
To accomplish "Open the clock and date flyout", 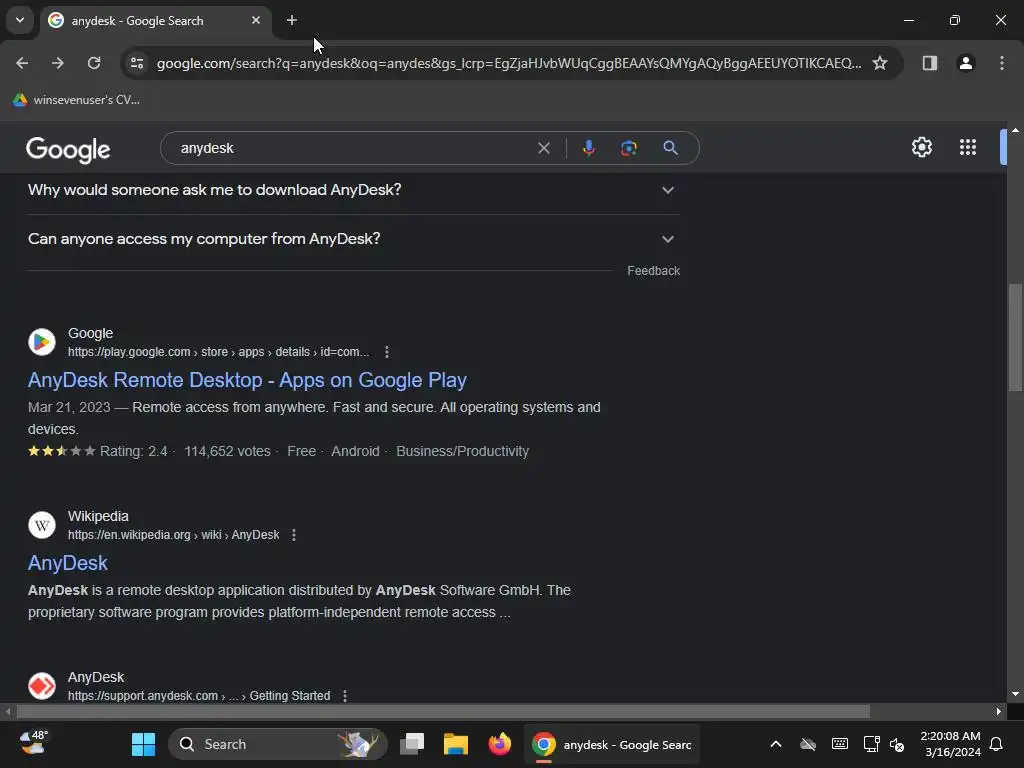I will (x=950, y=744).
